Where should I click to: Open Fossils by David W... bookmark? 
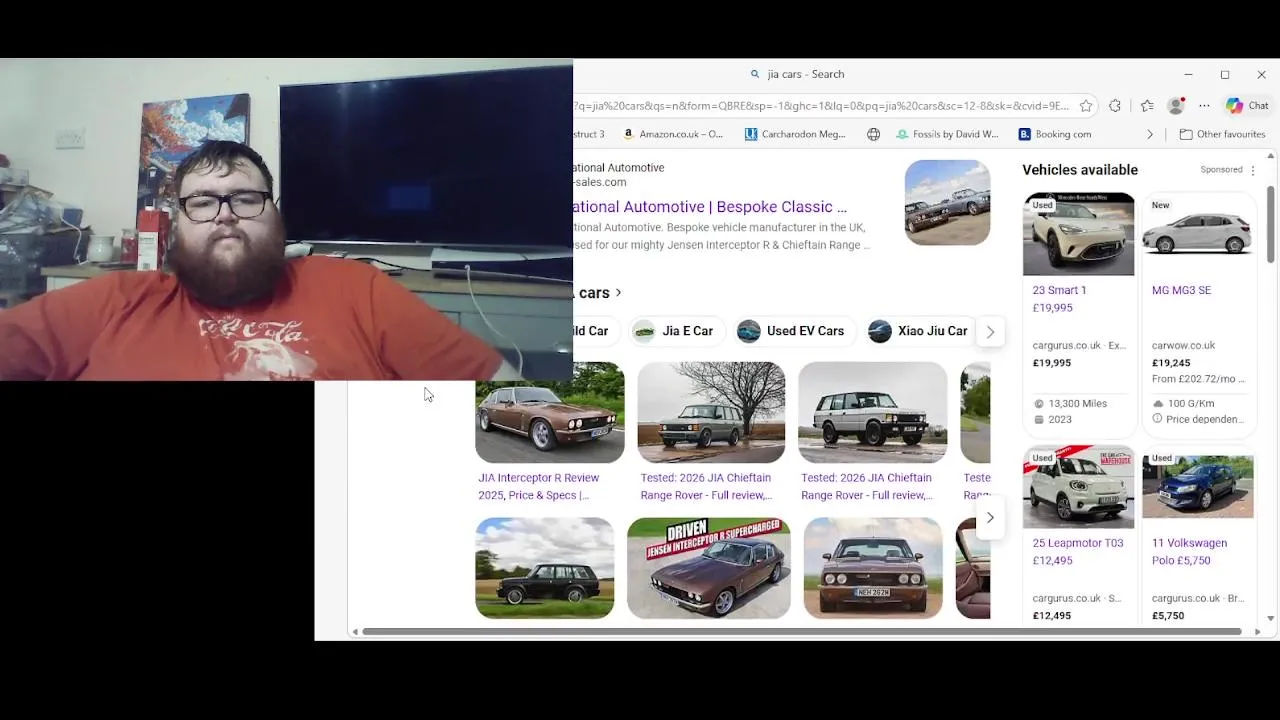pos(947,134)
